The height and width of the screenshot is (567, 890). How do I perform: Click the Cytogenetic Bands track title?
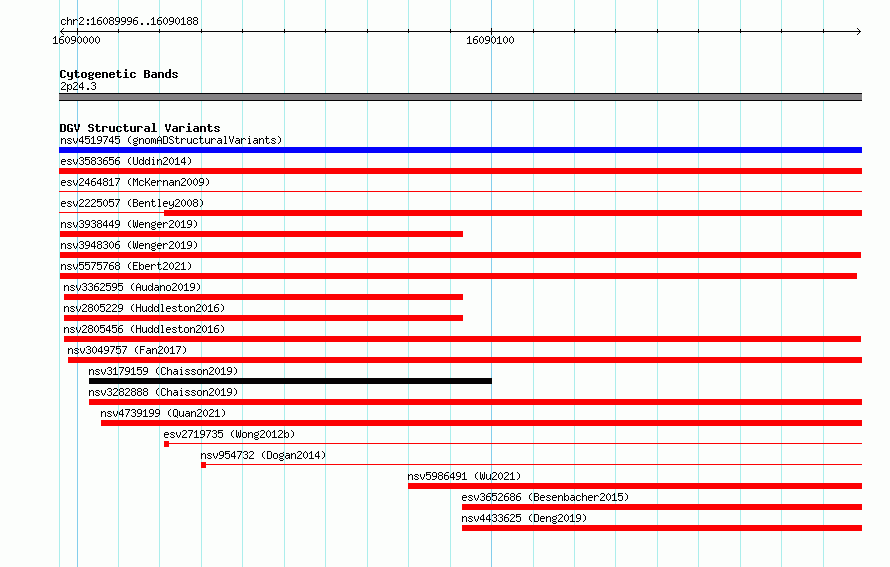(x=119, y=74)
